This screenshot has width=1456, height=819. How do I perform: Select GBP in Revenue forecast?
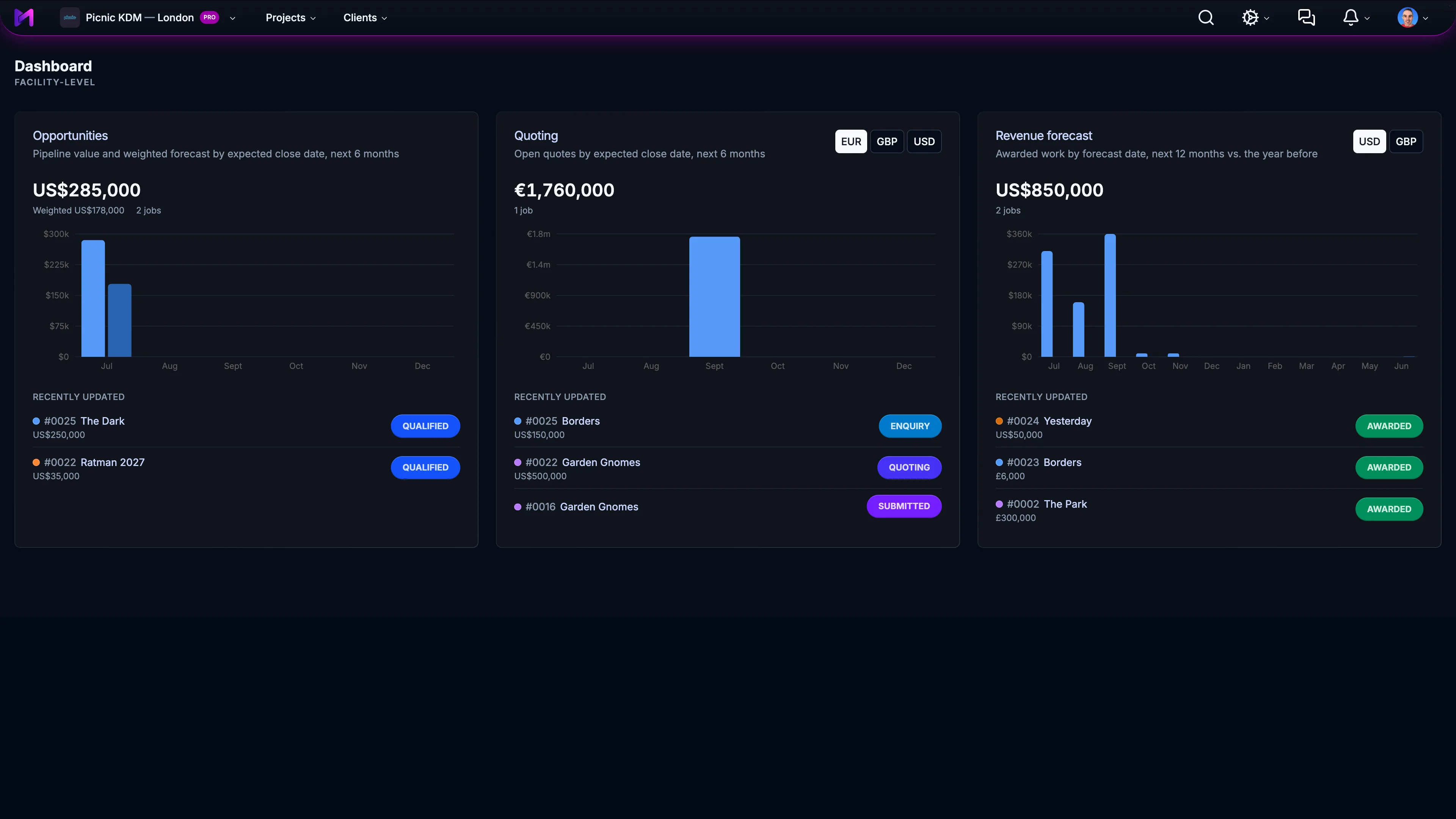tap(1406, 141)
